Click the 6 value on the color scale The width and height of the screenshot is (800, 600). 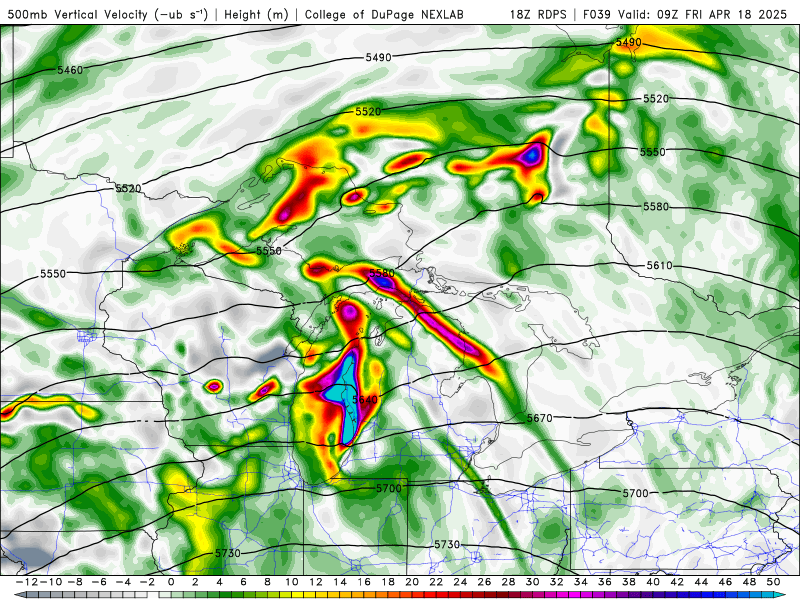tap(243, 582)
